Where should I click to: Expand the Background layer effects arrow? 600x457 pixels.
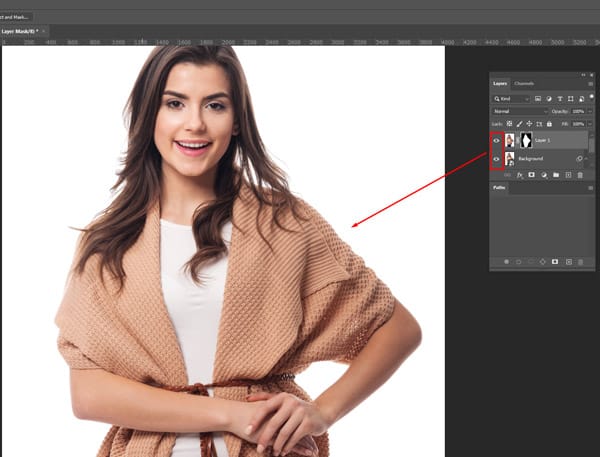coord(586,158)
